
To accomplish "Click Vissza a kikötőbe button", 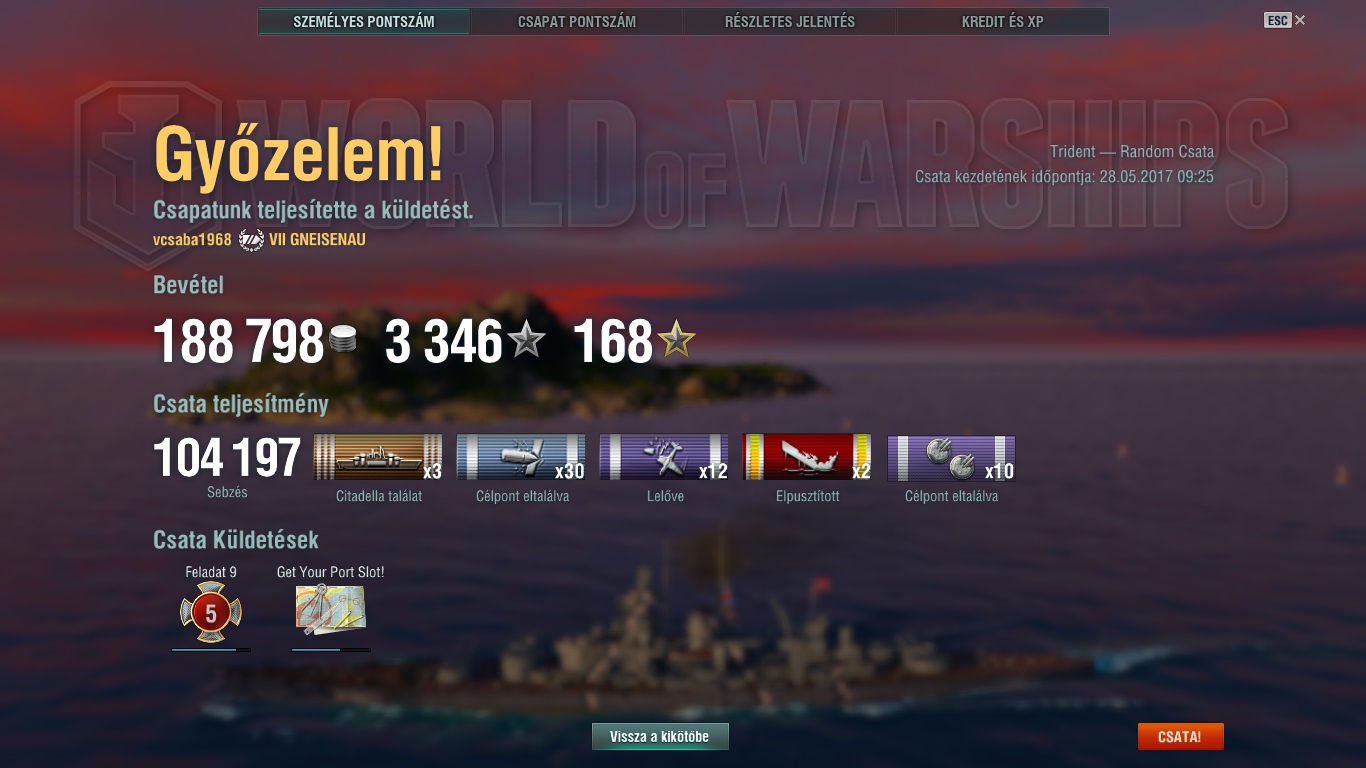I will point(660,737).
